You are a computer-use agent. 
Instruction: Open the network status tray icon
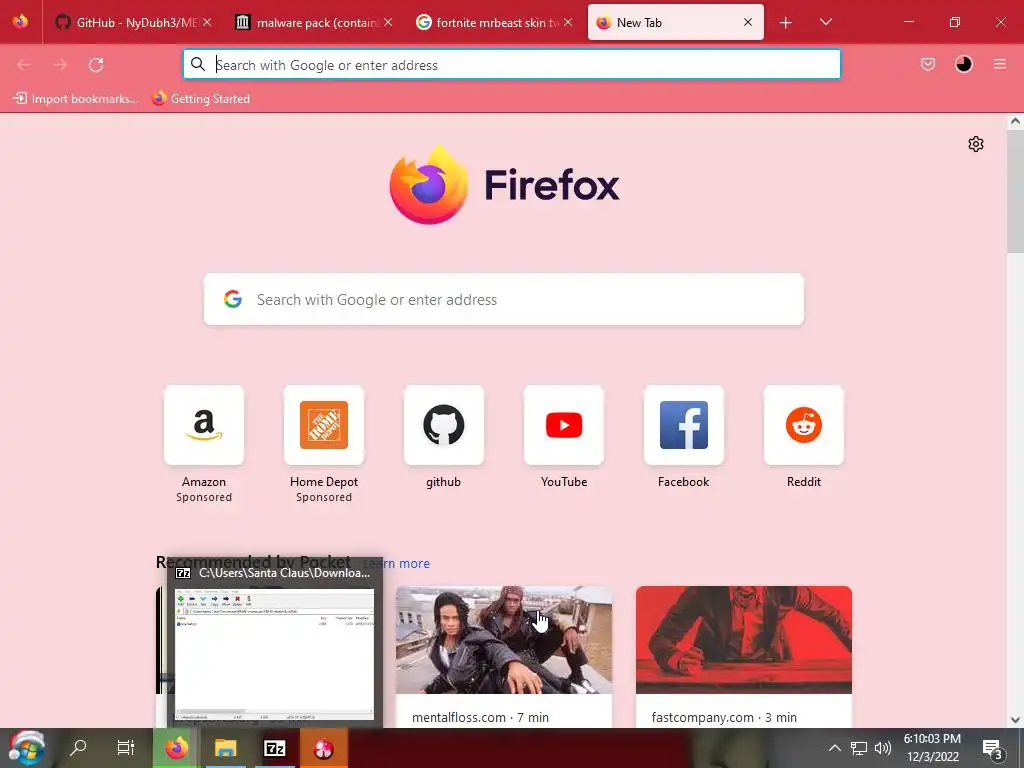tap(859, 748)
